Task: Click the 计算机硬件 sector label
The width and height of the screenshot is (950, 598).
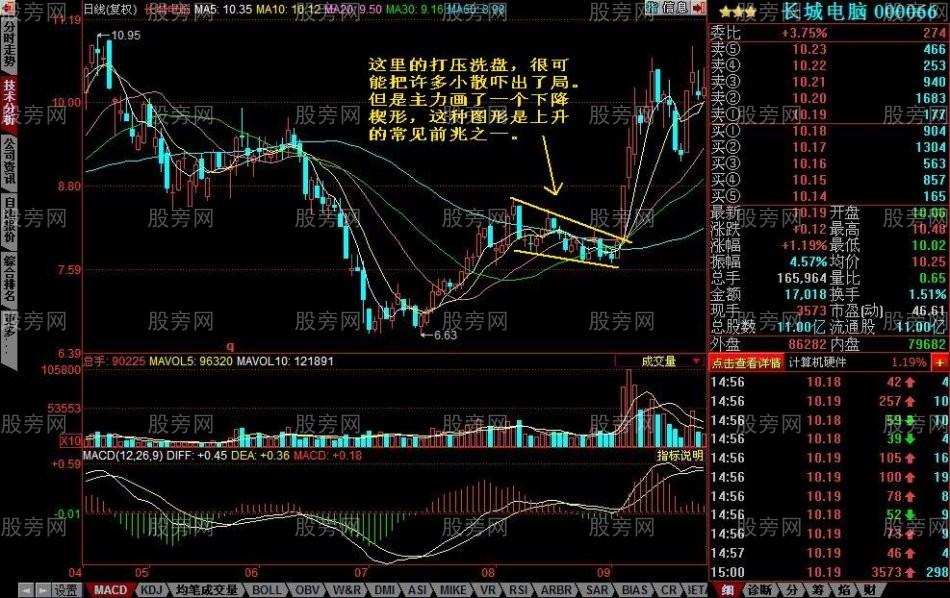Action: (817, 363)
